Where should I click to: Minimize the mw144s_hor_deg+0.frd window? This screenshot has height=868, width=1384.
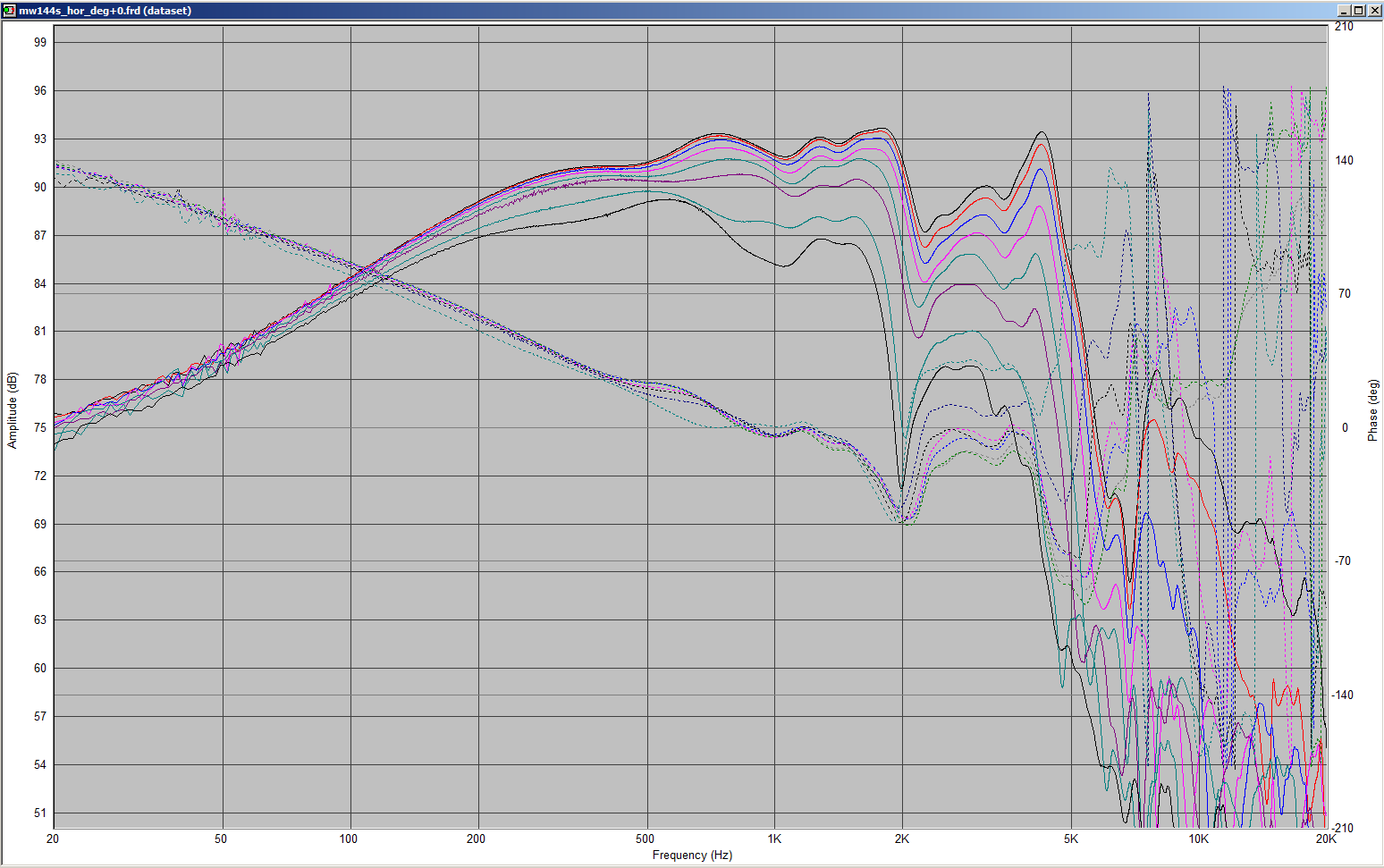point(1344,11)
